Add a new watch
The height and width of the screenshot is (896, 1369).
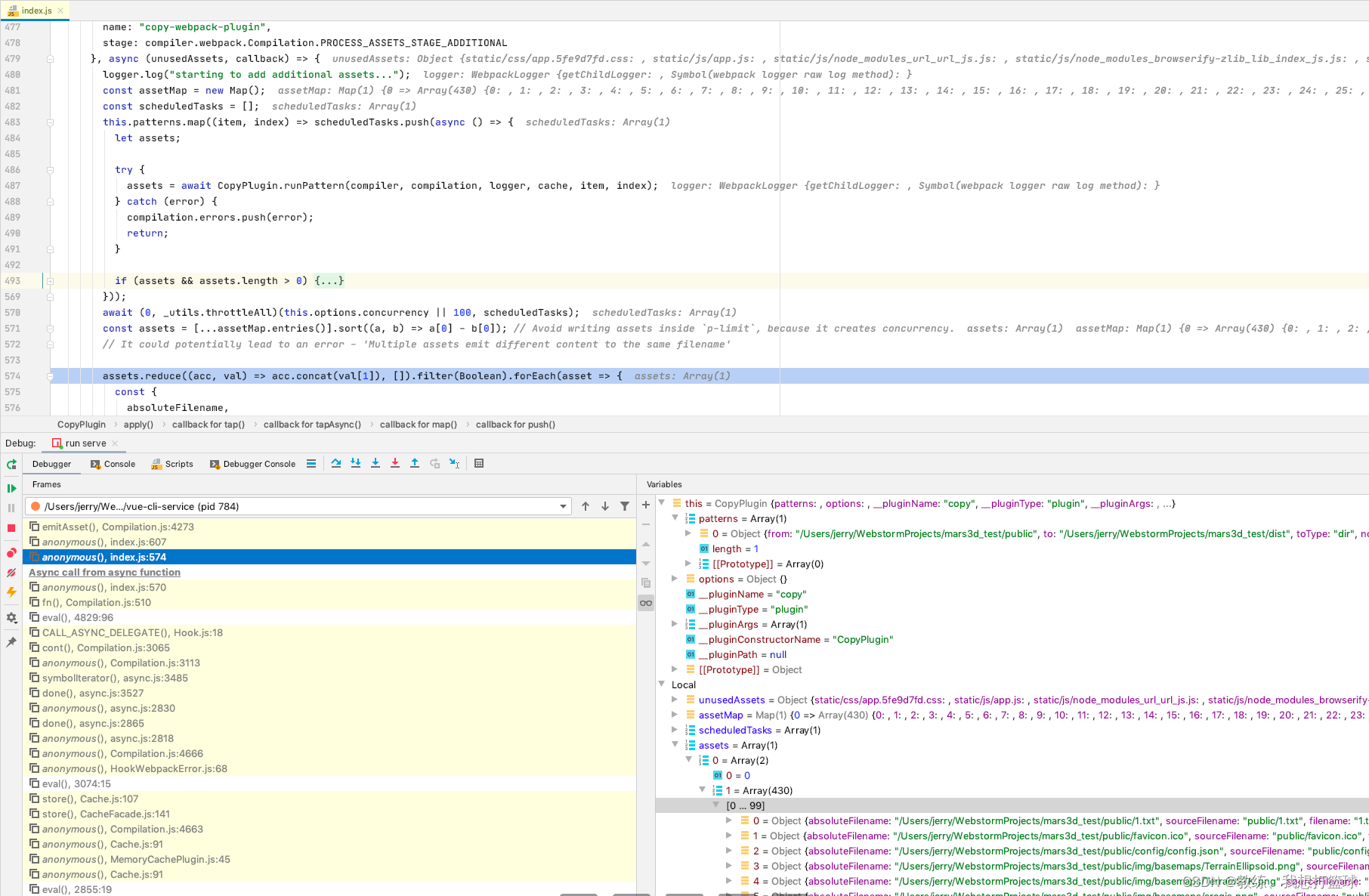(646, 505)
